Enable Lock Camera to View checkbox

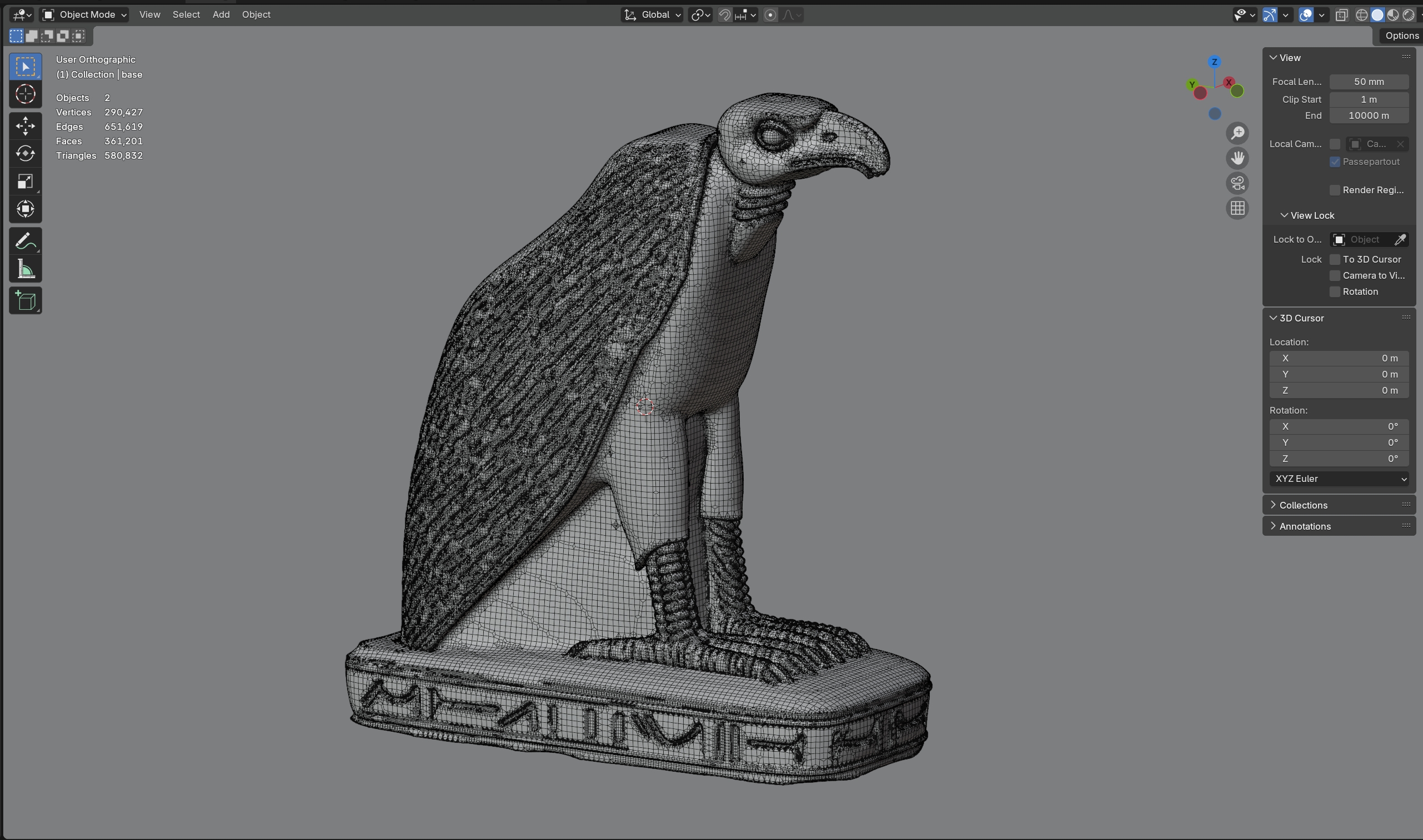click(1335, 276)
